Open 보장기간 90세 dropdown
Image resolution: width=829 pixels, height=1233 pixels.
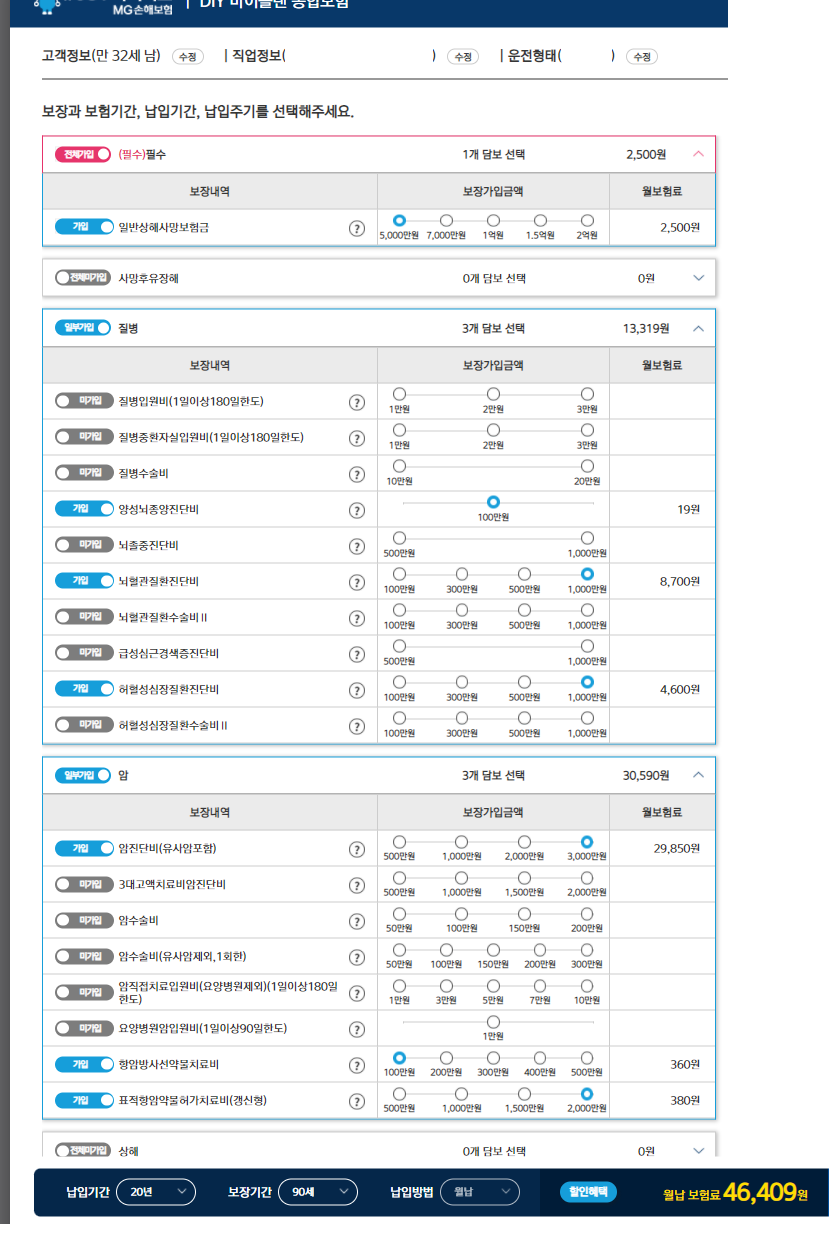coord(318,1192)
